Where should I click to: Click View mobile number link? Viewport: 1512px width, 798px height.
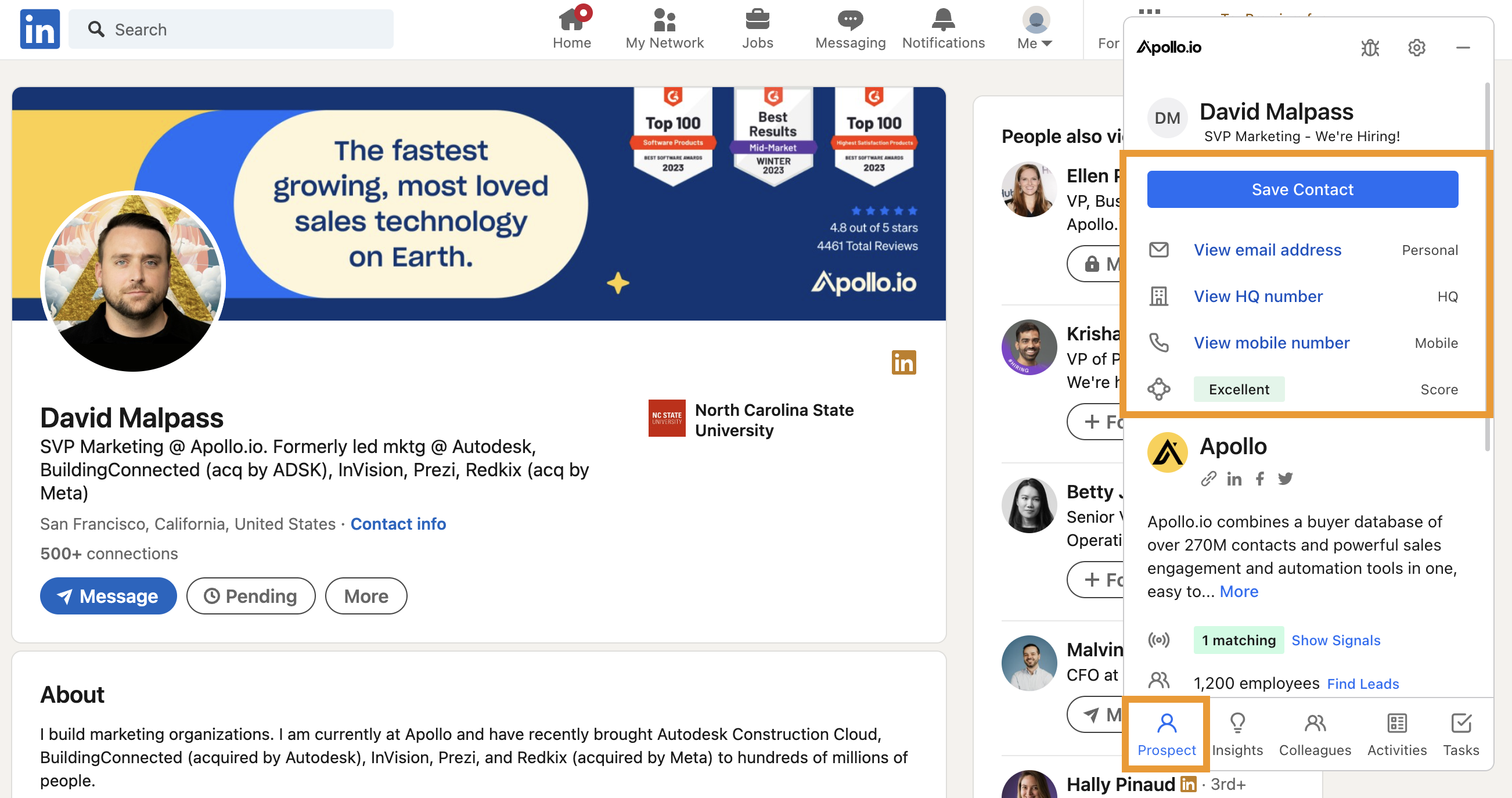[x=1272, y=342]
